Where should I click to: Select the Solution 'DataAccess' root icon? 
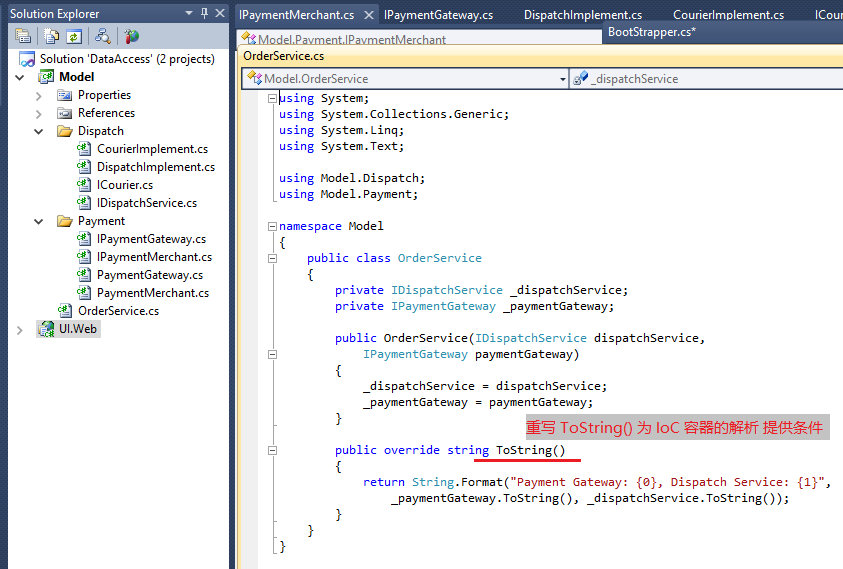(x=27, y=59)
